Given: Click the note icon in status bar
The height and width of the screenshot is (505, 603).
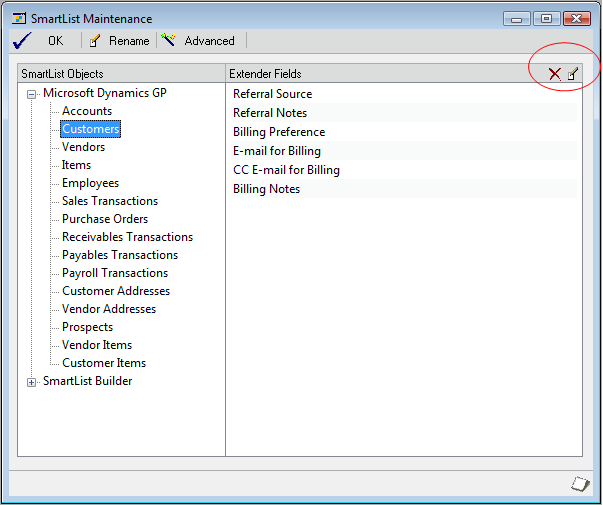Looking at the screenshot, I should pos(579,484).
